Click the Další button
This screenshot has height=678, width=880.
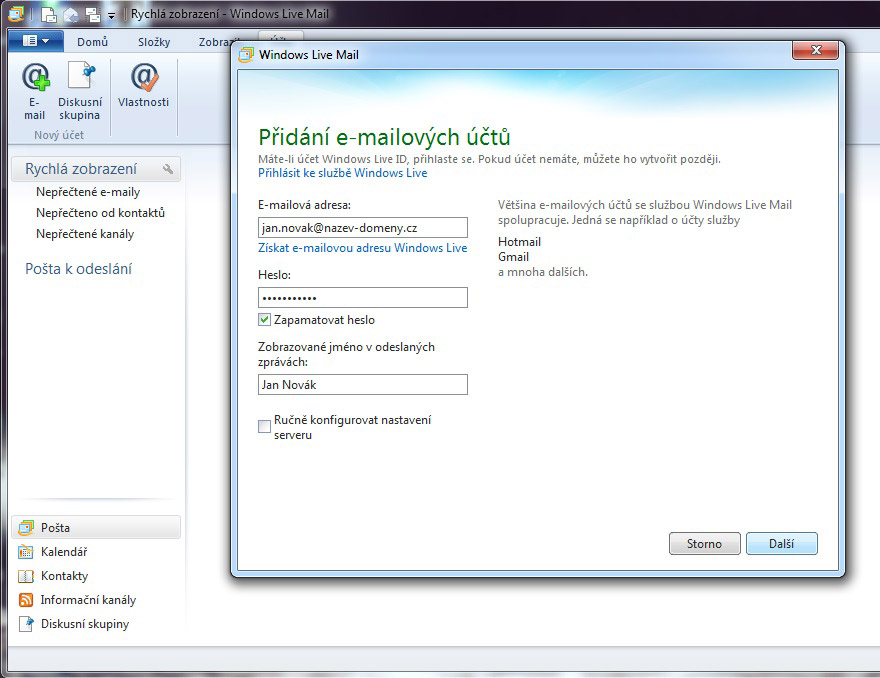pyautogui.click(x=781, y=544)
